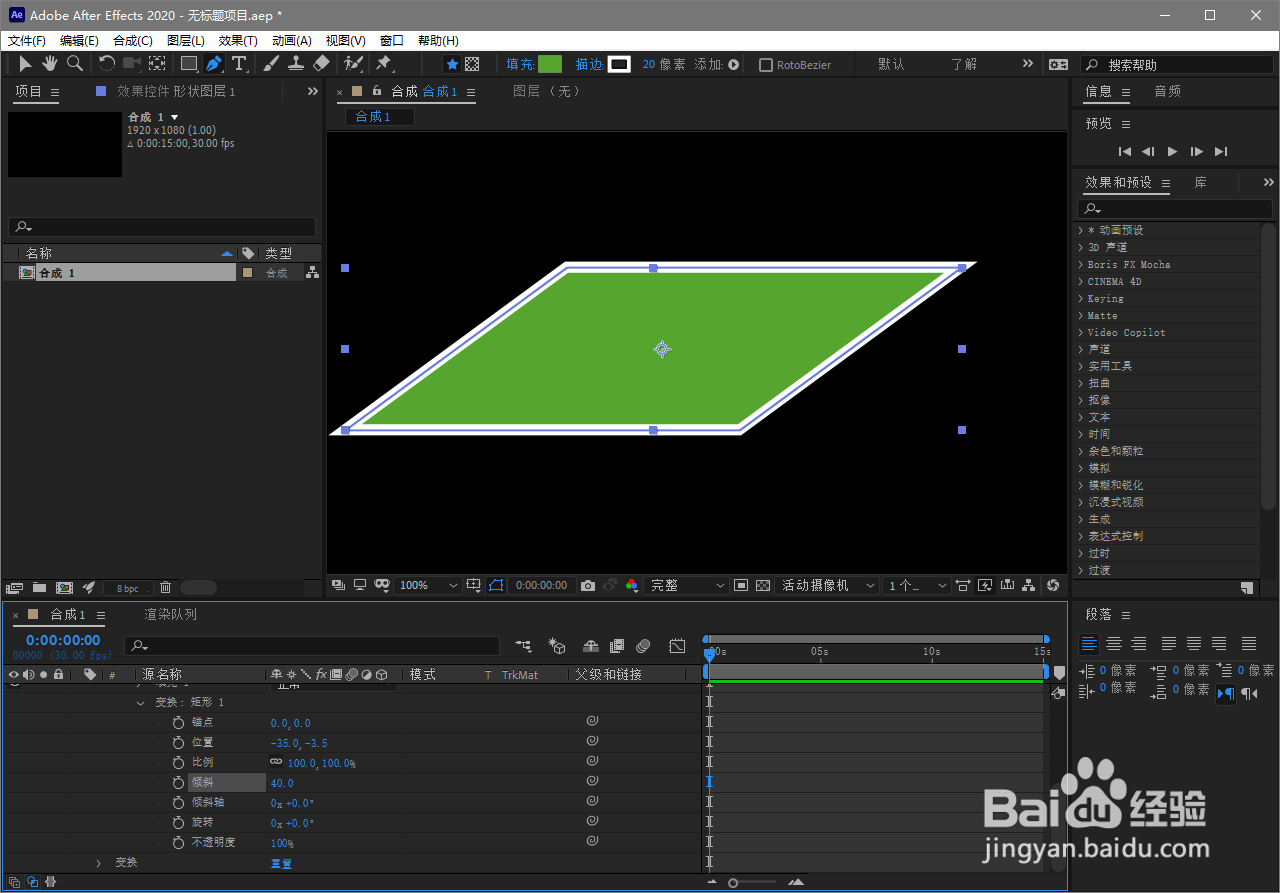Select the Horizontal Type tool
Viewport: 1280px width, 893px height.
point(239,64)
